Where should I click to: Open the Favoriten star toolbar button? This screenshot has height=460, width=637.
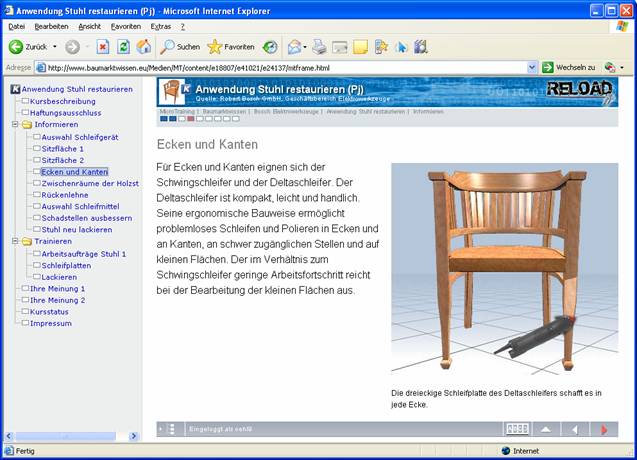click(x=231, y=47)
